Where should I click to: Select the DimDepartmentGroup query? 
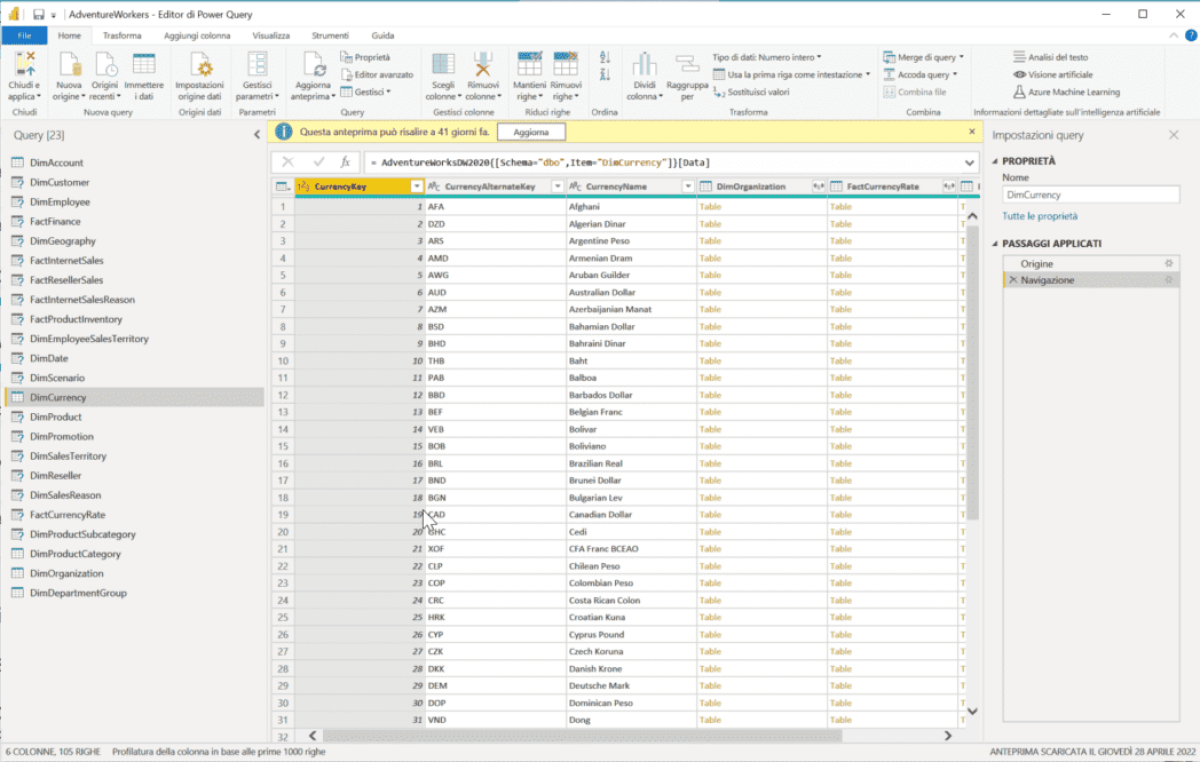135,593
